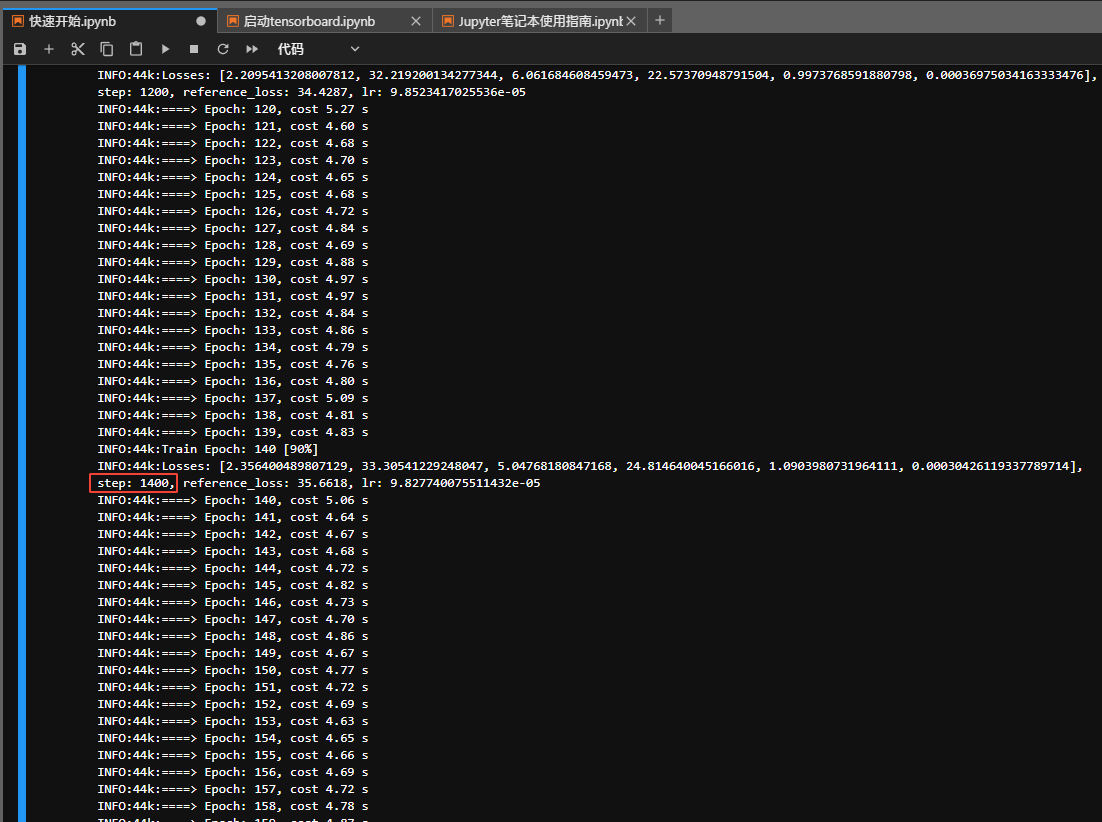The image size is (1102, 822).
Task: Interrupt the kernel with stop icon
Action: coord(194,49)
